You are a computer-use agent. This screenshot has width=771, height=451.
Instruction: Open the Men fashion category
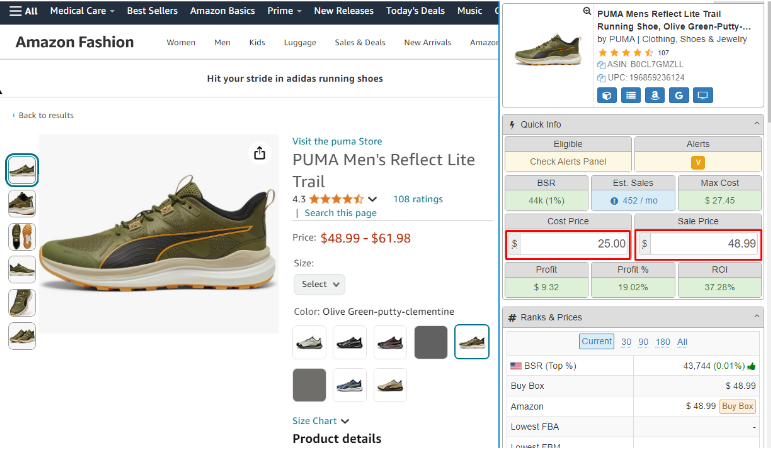222,42
